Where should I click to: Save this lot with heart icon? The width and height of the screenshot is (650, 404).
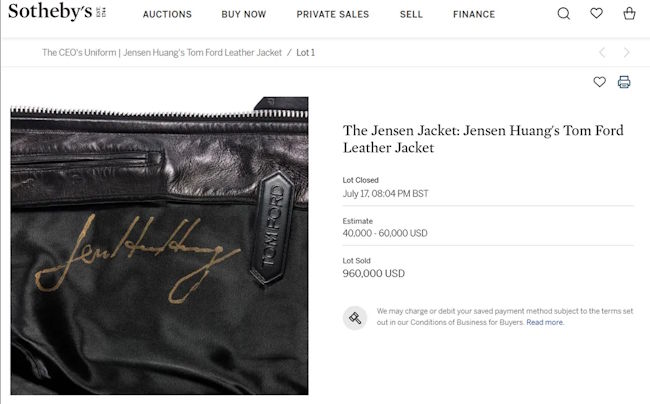599,82
